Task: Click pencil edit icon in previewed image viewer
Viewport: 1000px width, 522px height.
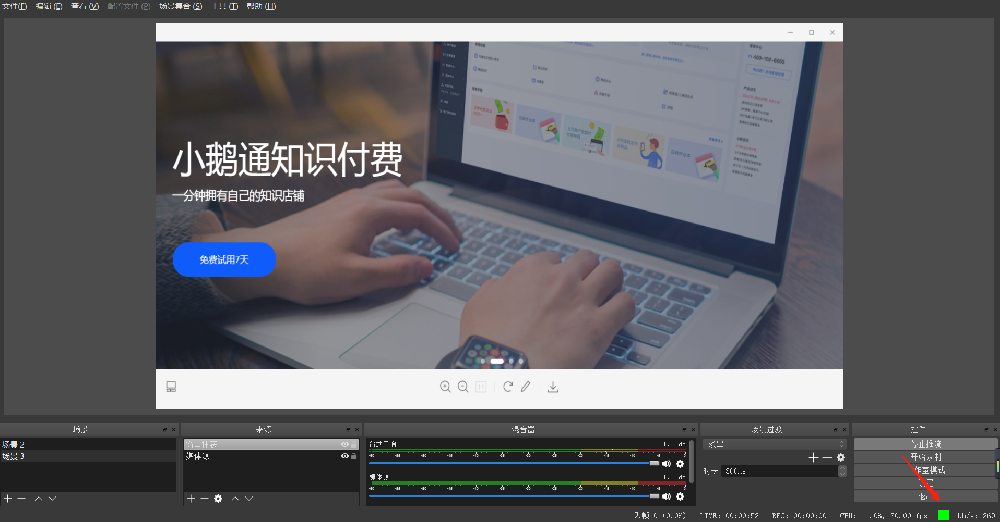Action: [526, 387]
